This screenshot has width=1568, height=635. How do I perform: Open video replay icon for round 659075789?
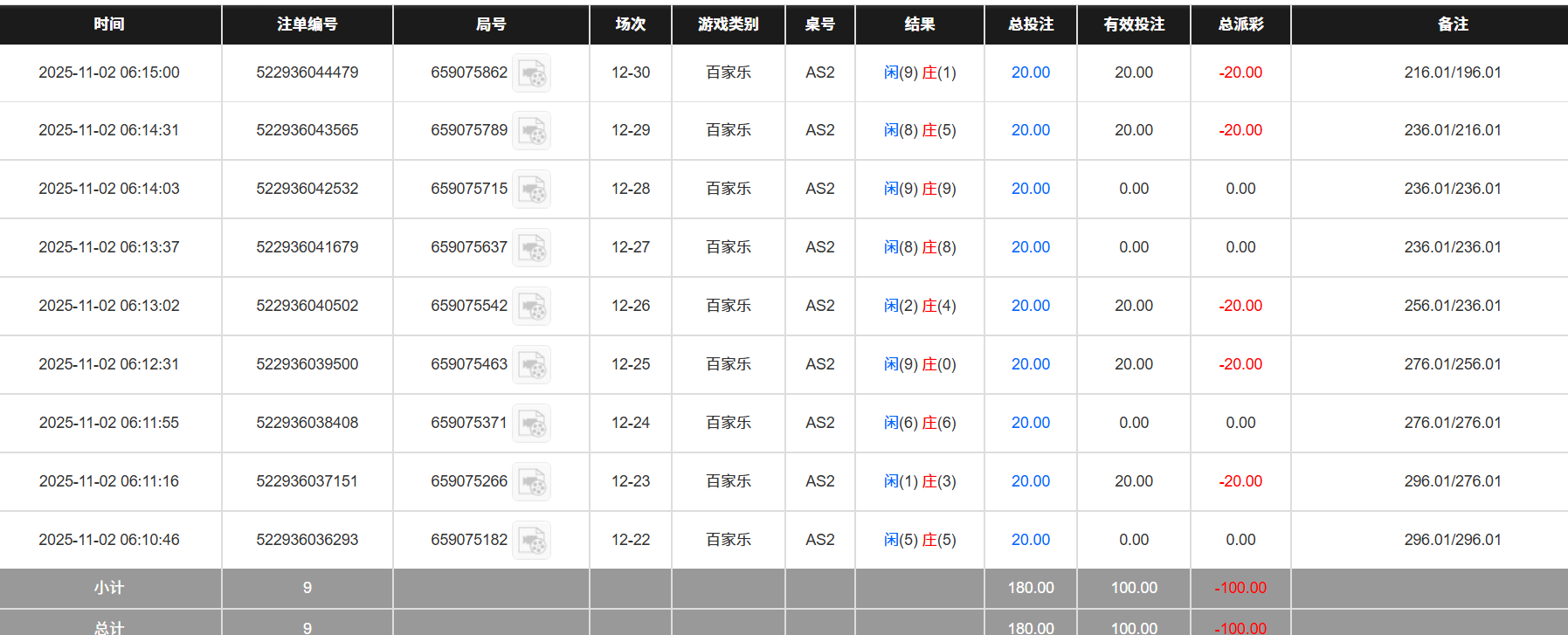(x=531, y=131)
